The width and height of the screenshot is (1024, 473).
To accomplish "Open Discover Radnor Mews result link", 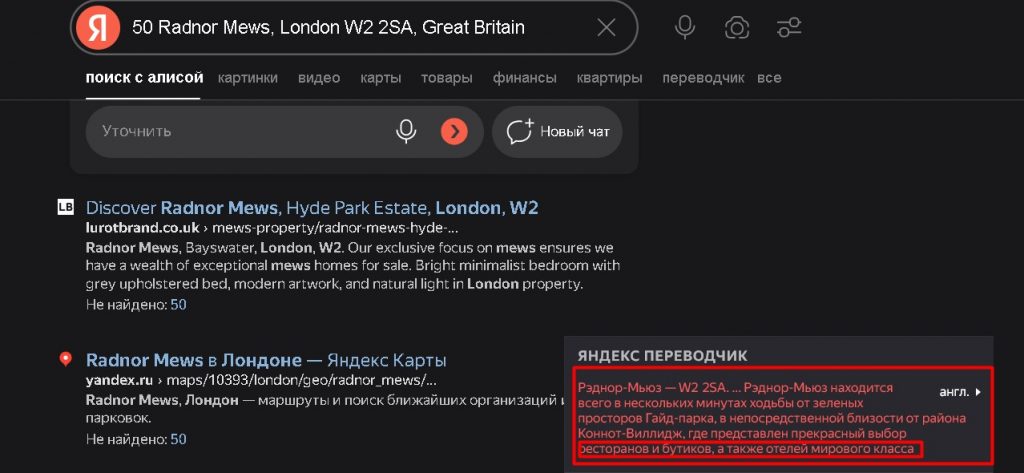I will pos(312,208).
